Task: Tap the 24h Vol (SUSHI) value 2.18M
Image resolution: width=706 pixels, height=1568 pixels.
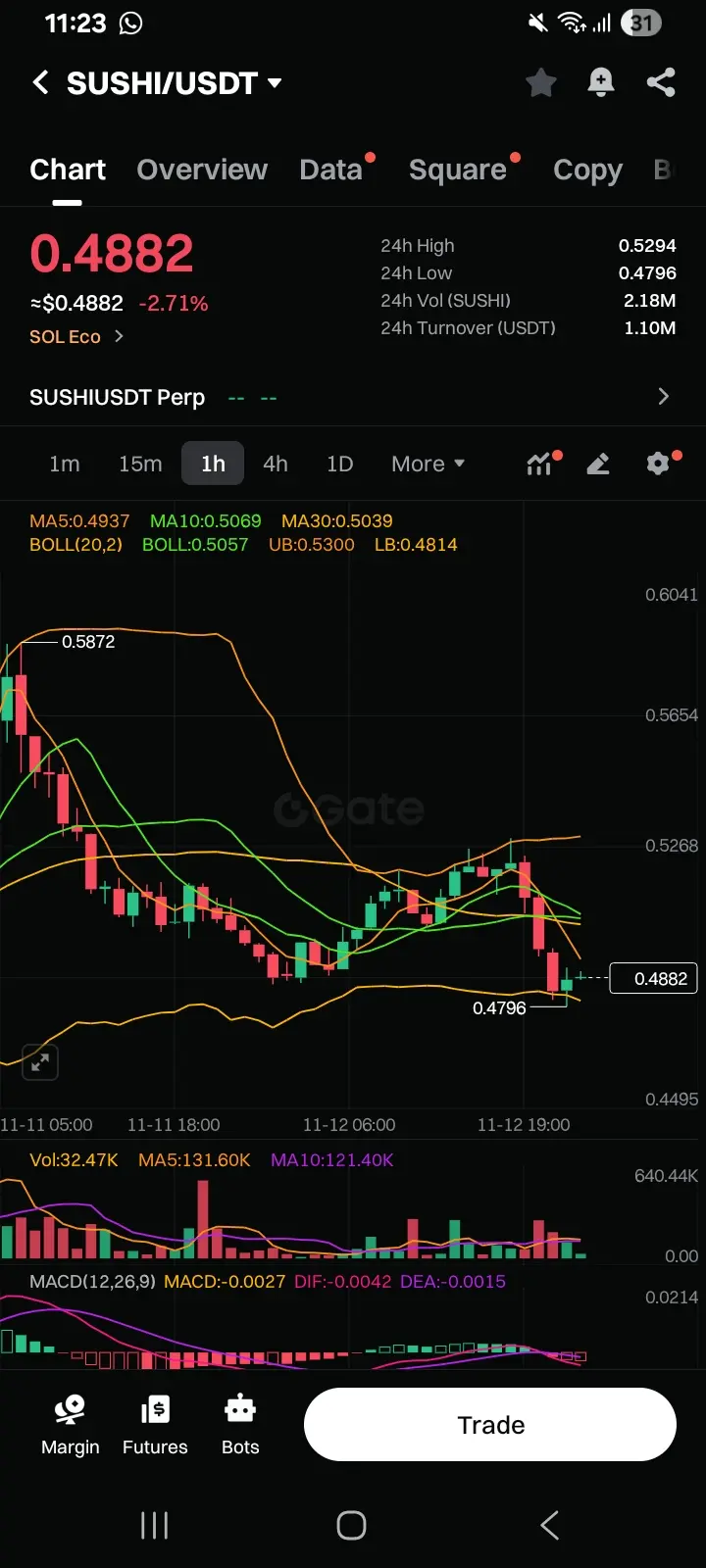Action: click(650, 301)
